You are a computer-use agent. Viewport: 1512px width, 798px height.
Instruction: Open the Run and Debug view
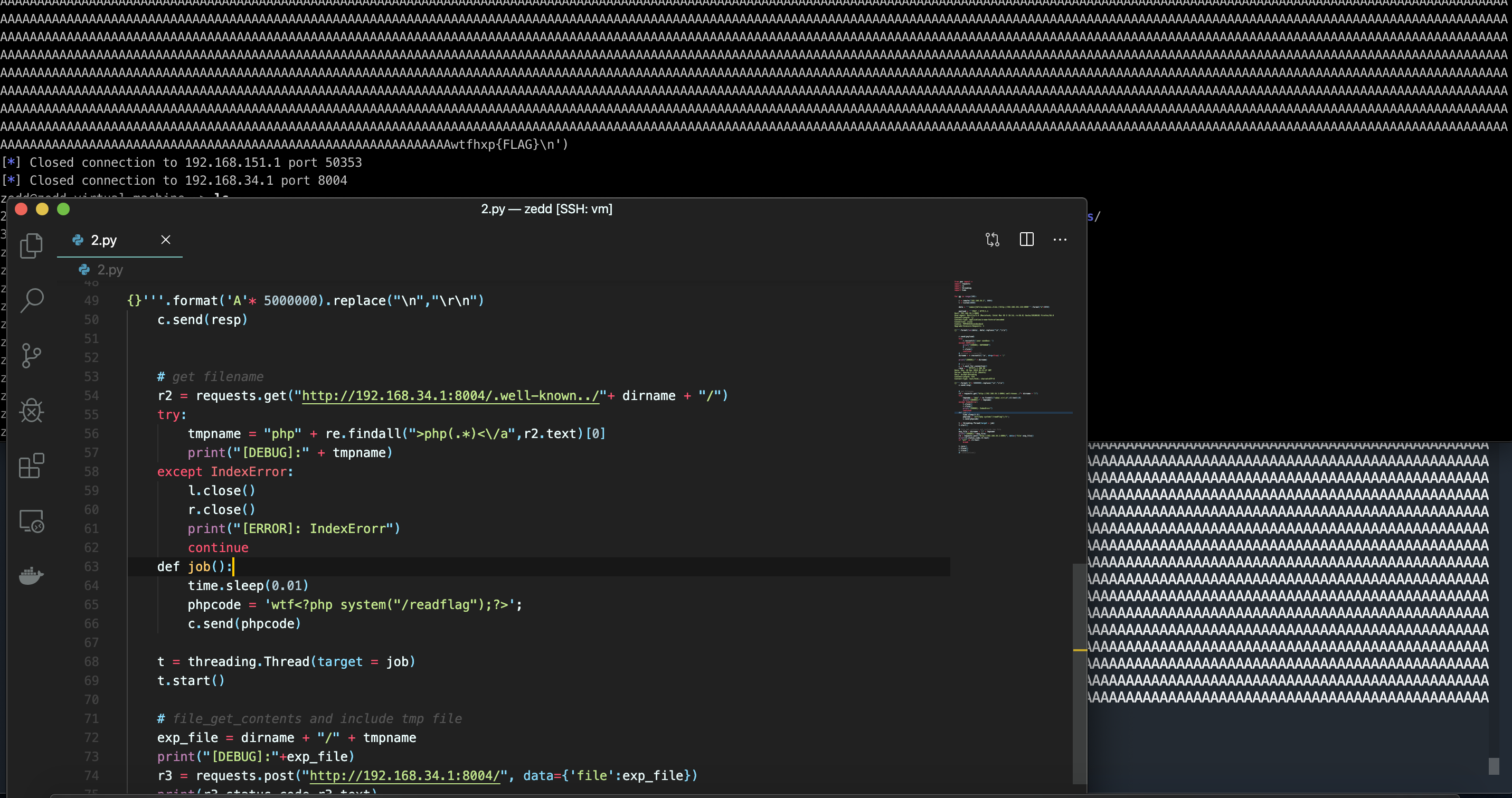click(x=31, y=411)
